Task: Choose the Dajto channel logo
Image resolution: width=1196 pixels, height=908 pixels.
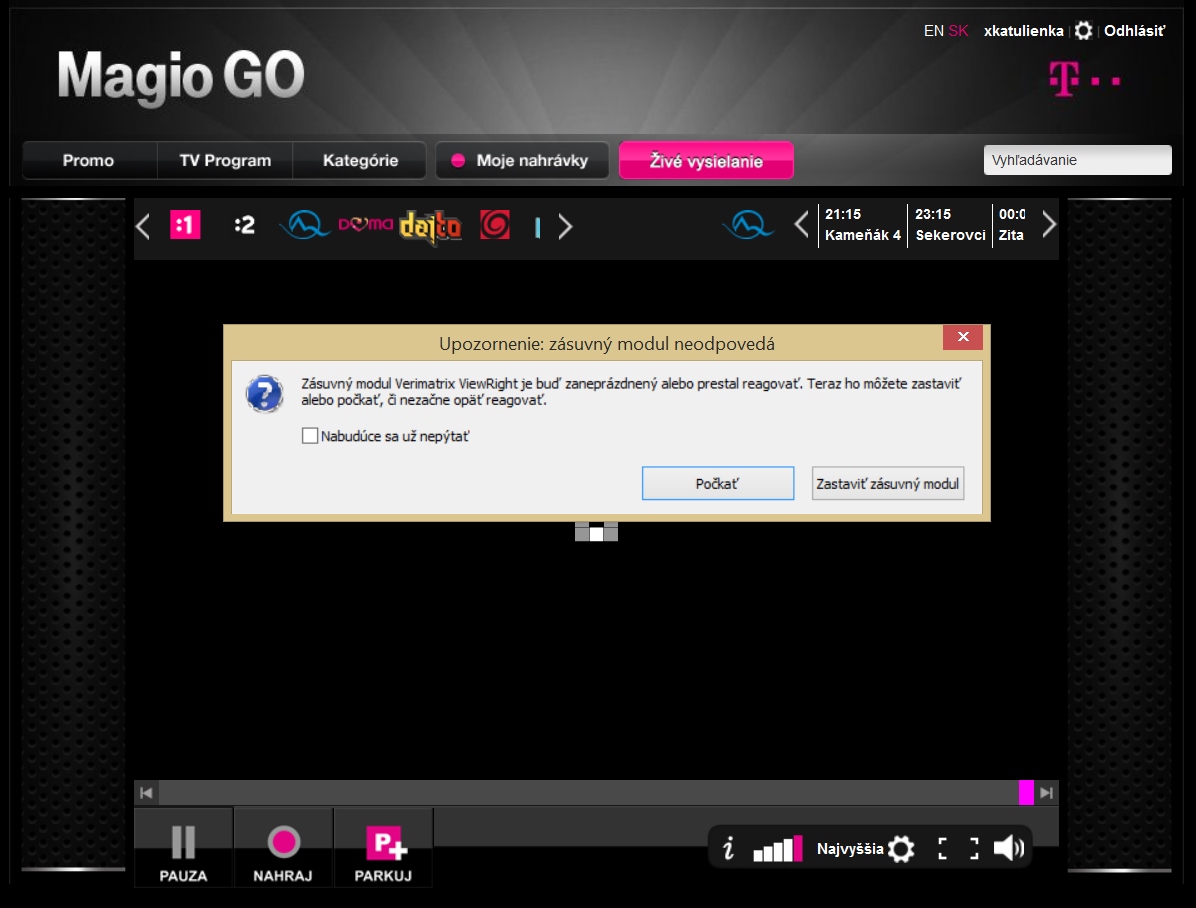Action: click(x=430, y=227)
